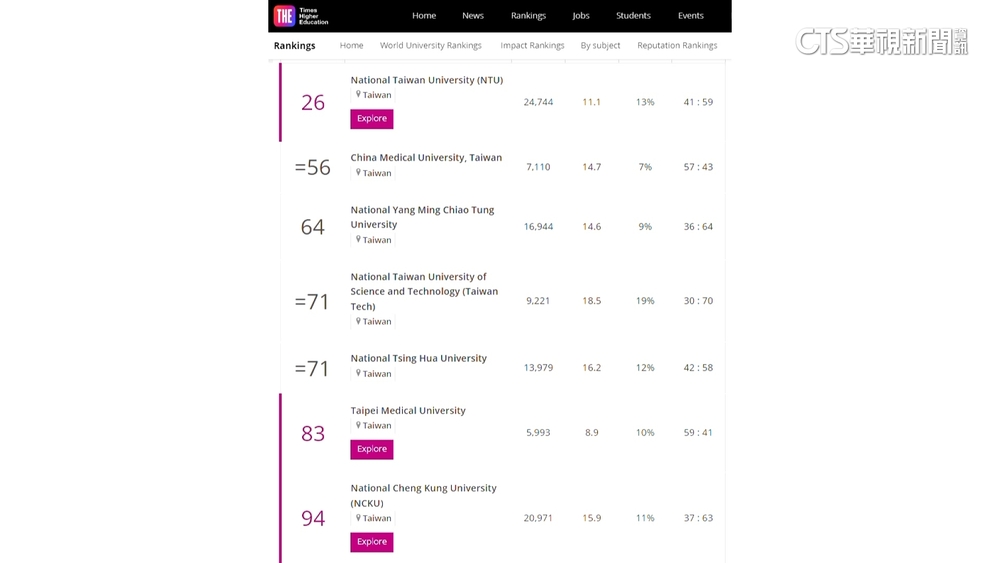The width and height of the screenshot is (1000, 563).
Task: Click the location pin under Taipei Medical University
Action: tap(358, 426)
